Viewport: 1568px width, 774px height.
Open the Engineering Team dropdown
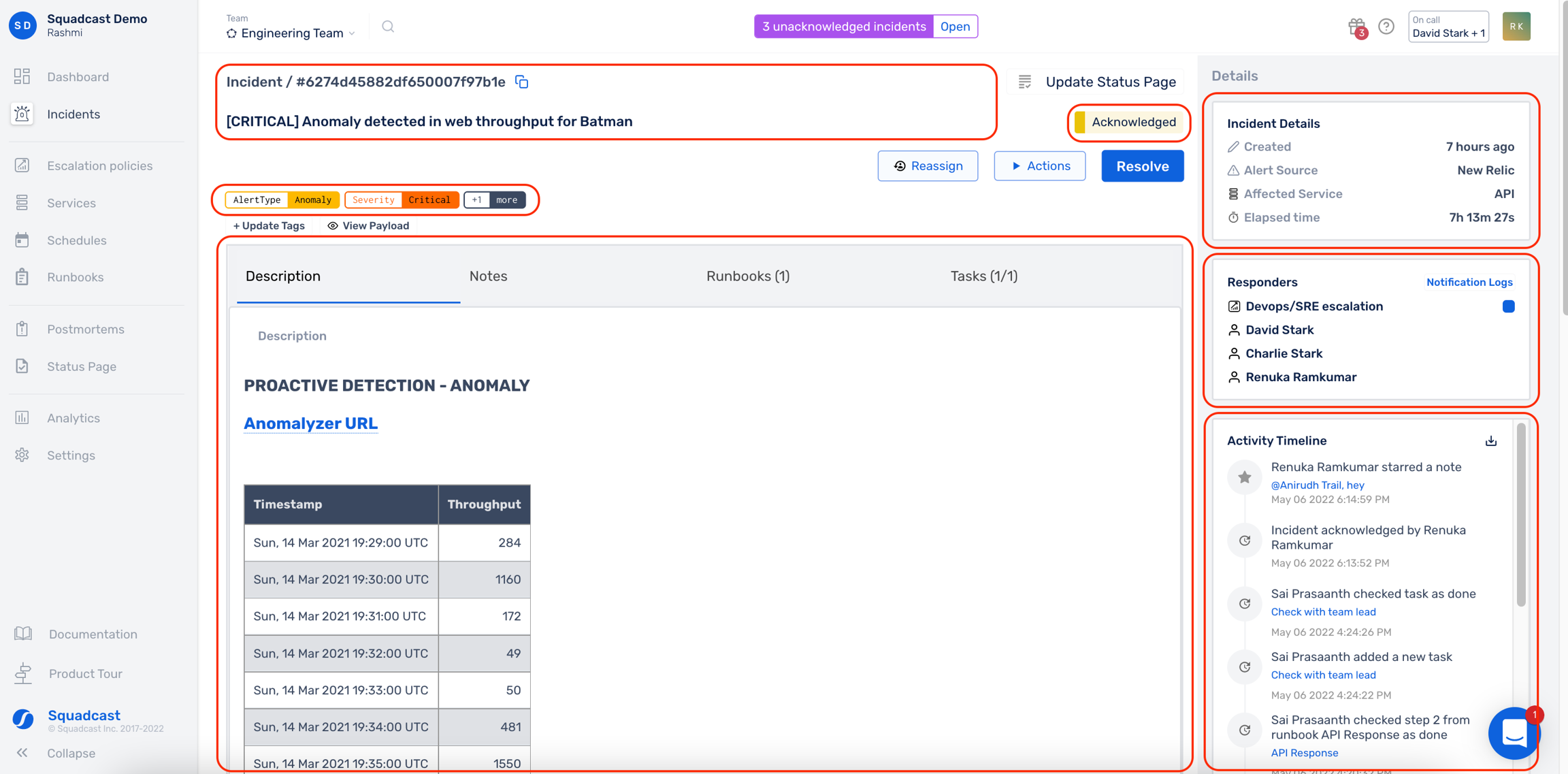[x=291, y=33]
